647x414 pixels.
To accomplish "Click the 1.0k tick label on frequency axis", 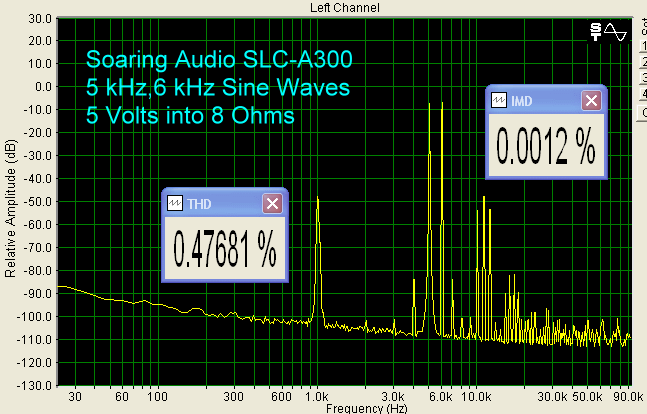I will tap(316, 396).
